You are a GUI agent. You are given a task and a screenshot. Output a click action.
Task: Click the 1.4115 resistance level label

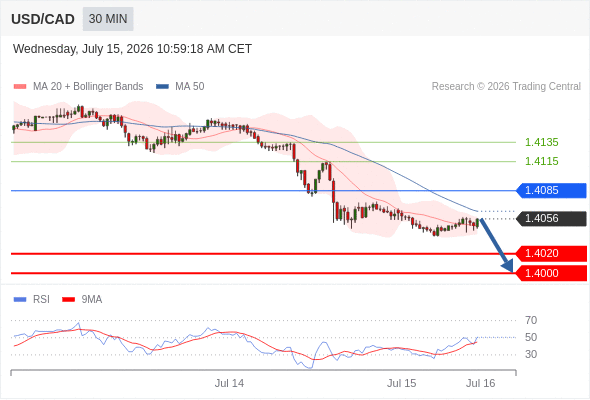(541, 161)
